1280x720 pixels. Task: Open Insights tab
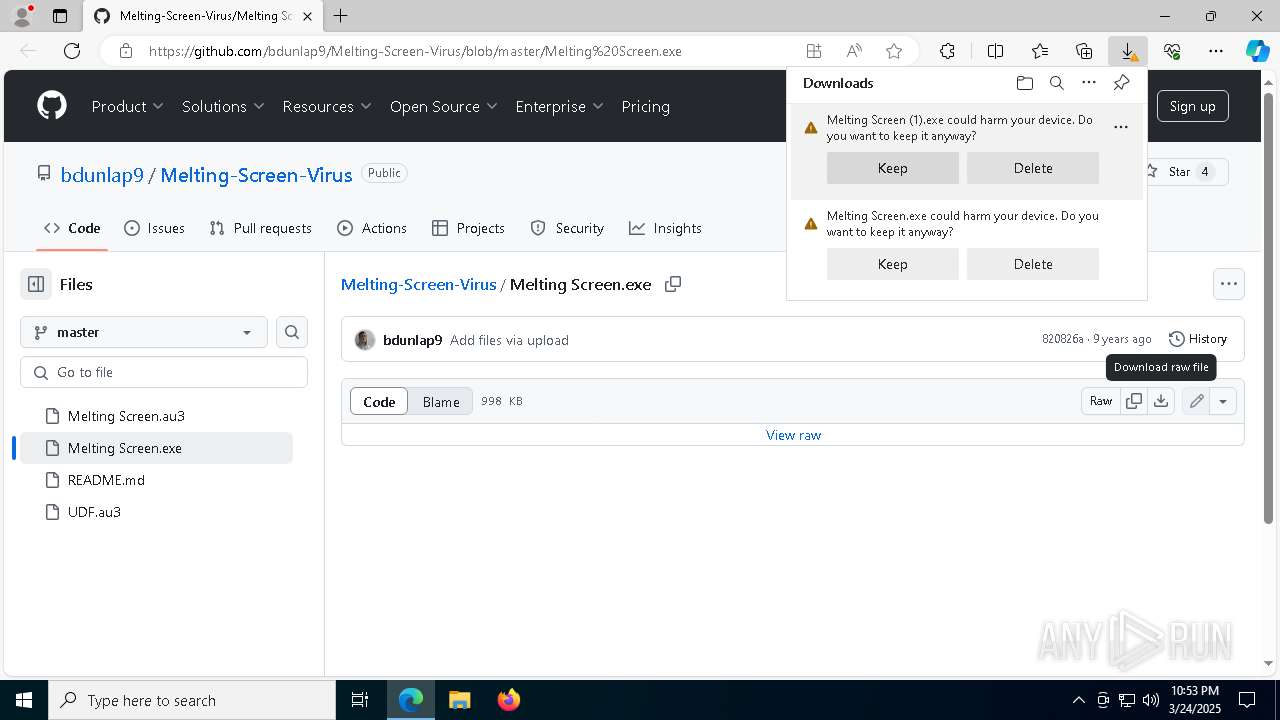click(x=665, y=228)
